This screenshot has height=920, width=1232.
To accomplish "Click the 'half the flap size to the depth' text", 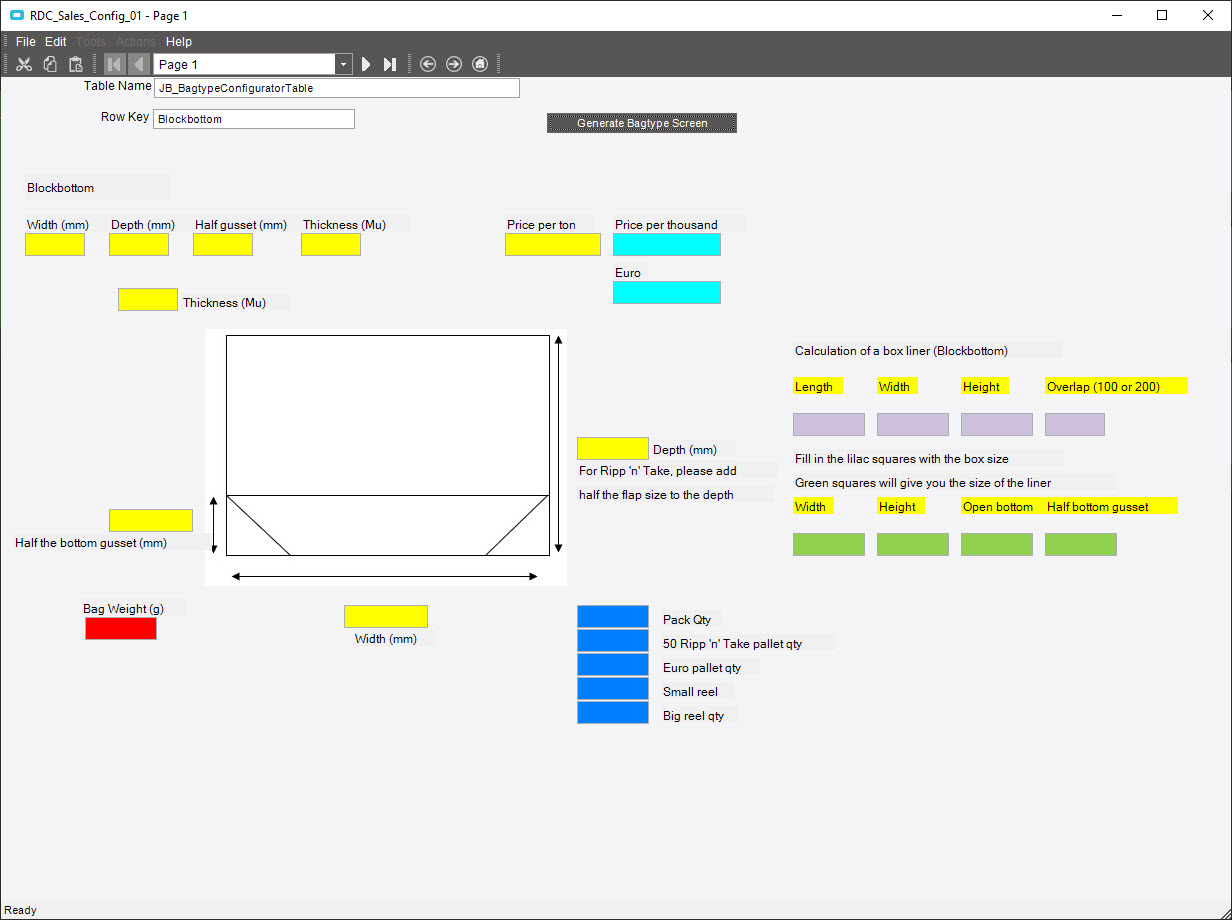I will [x=656, y=495].
